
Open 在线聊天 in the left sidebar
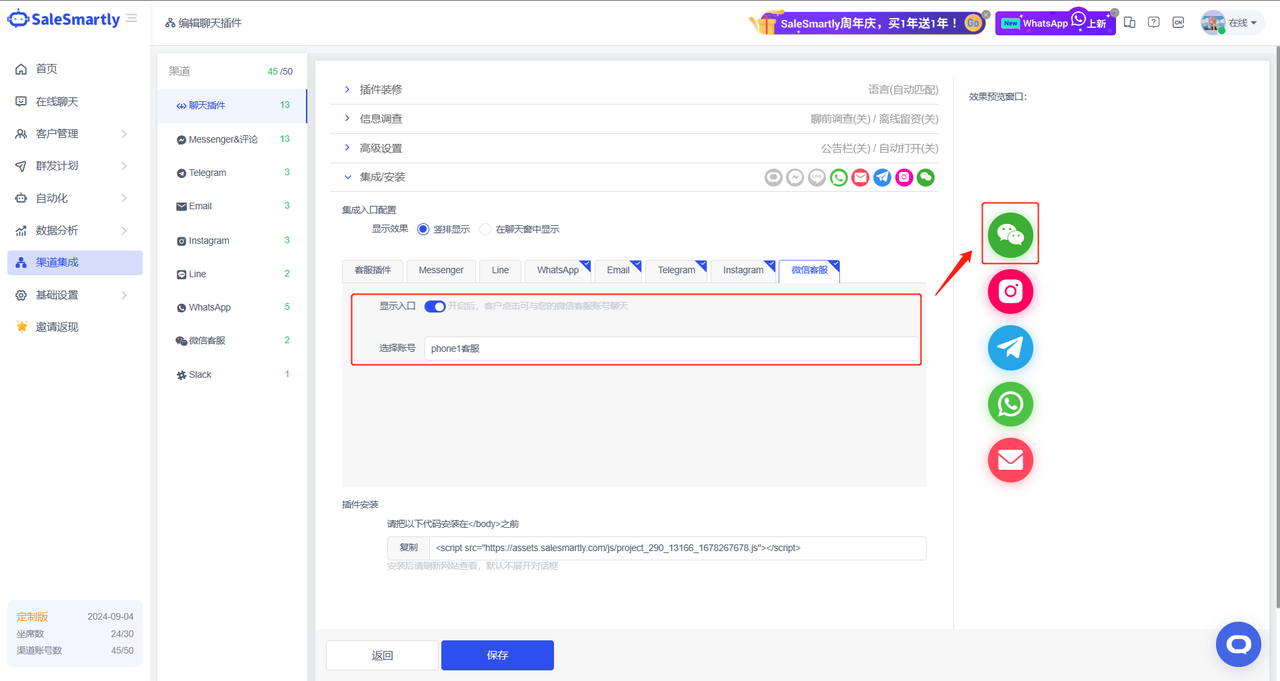(75, 102)
